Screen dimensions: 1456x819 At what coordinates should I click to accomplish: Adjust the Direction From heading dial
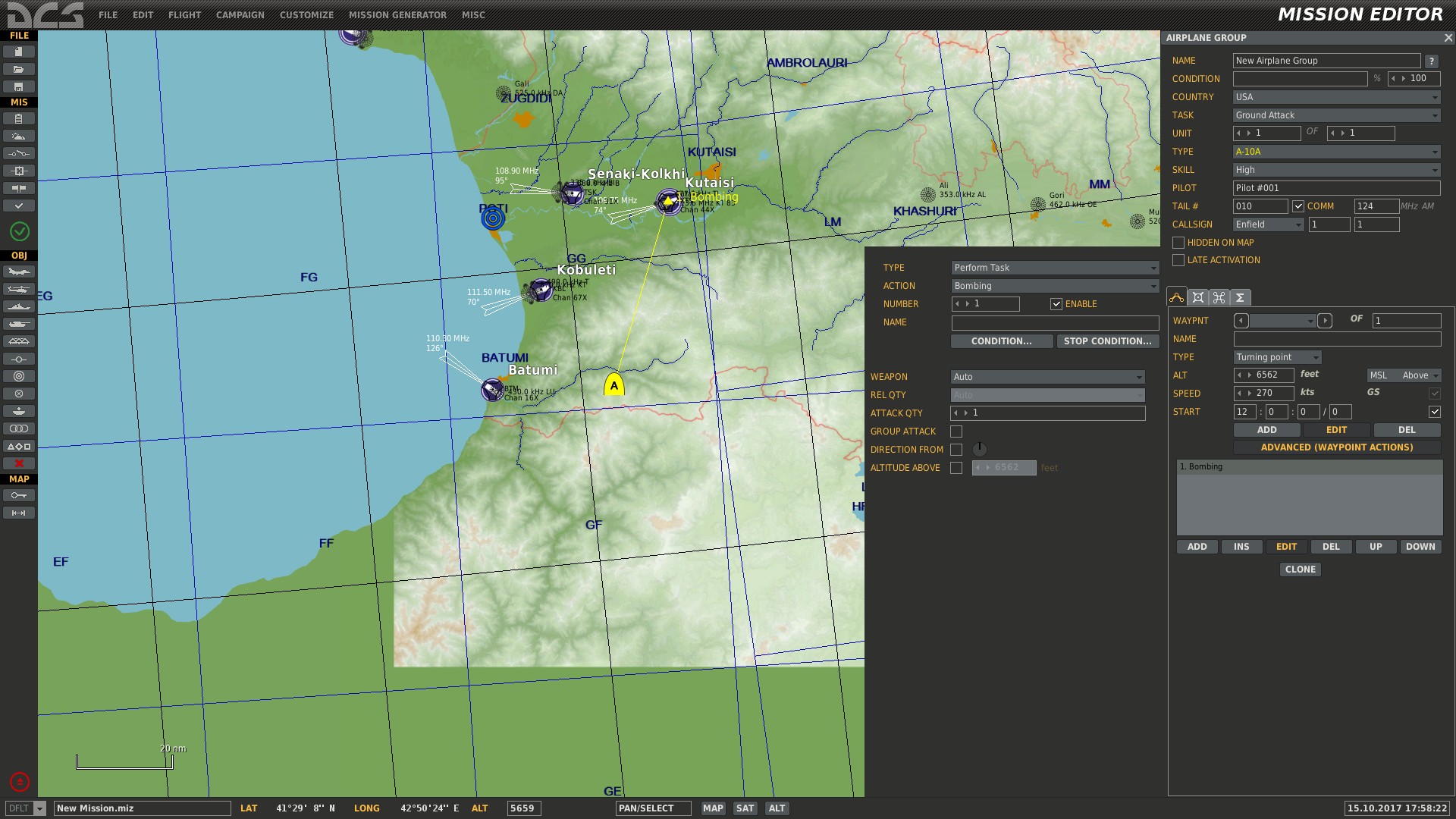point(980,449)
